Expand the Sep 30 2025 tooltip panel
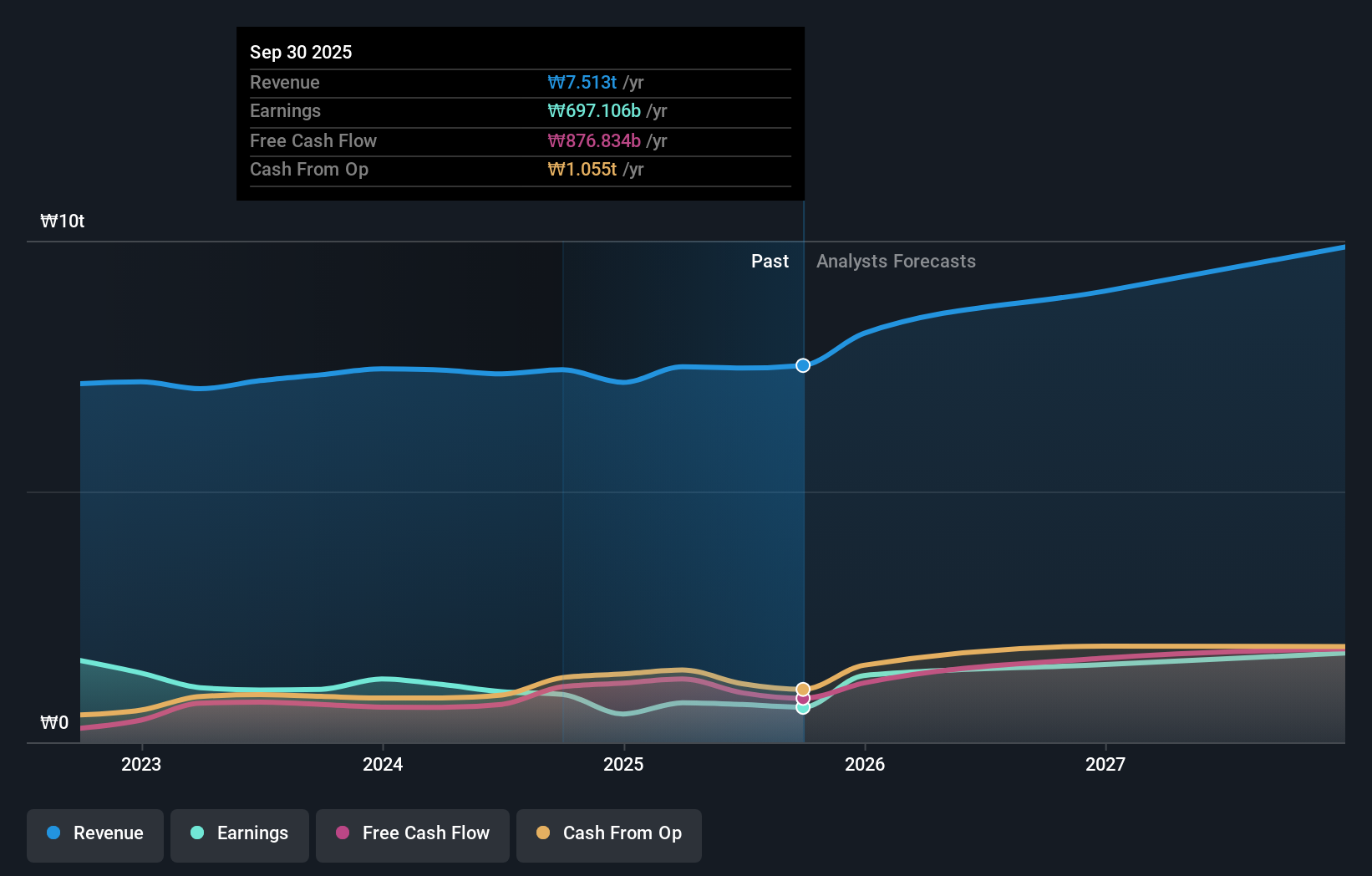The image size is (1372, 876). tap(520, 113)
